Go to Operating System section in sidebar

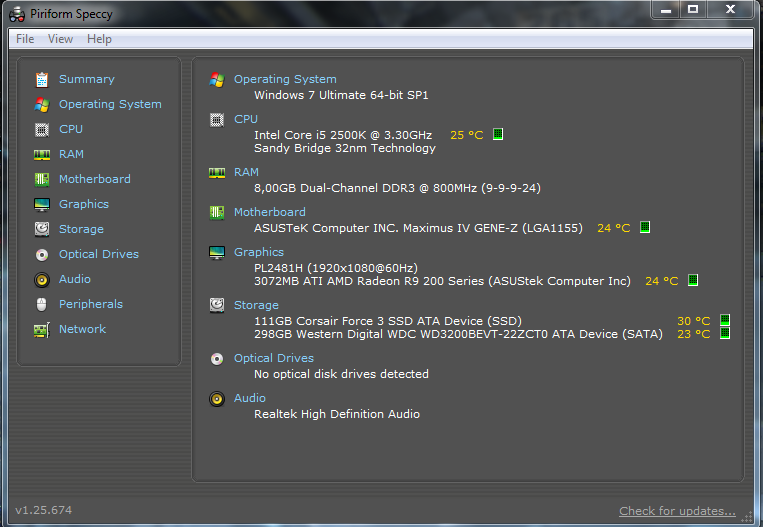(110, 104)
